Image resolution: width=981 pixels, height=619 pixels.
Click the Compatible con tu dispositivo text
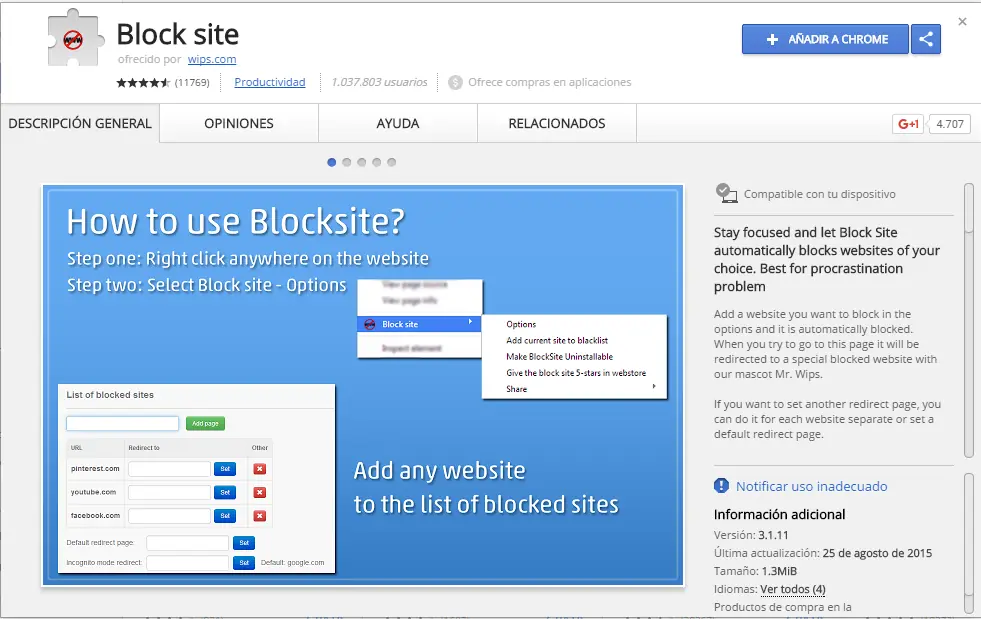pos(820,194)
